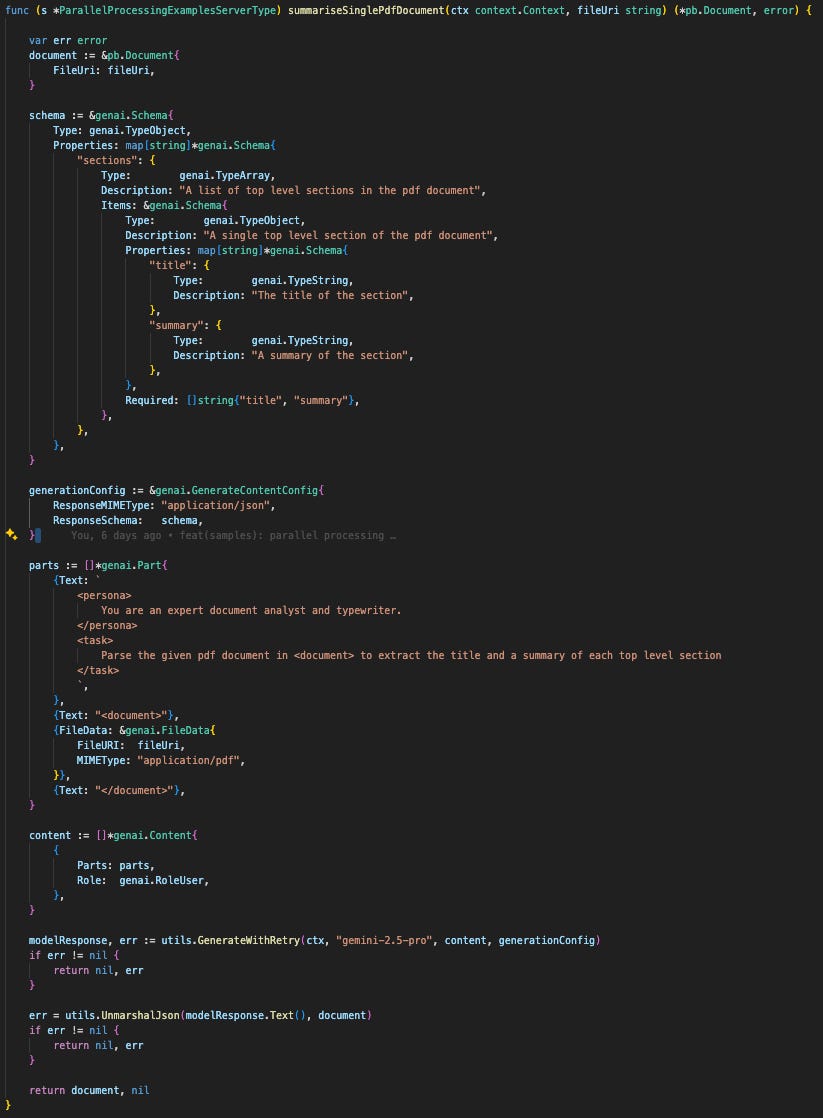Screen dimensions: 823x1118
Task: Click the genai.Content slice type
Action: (153, 836)
